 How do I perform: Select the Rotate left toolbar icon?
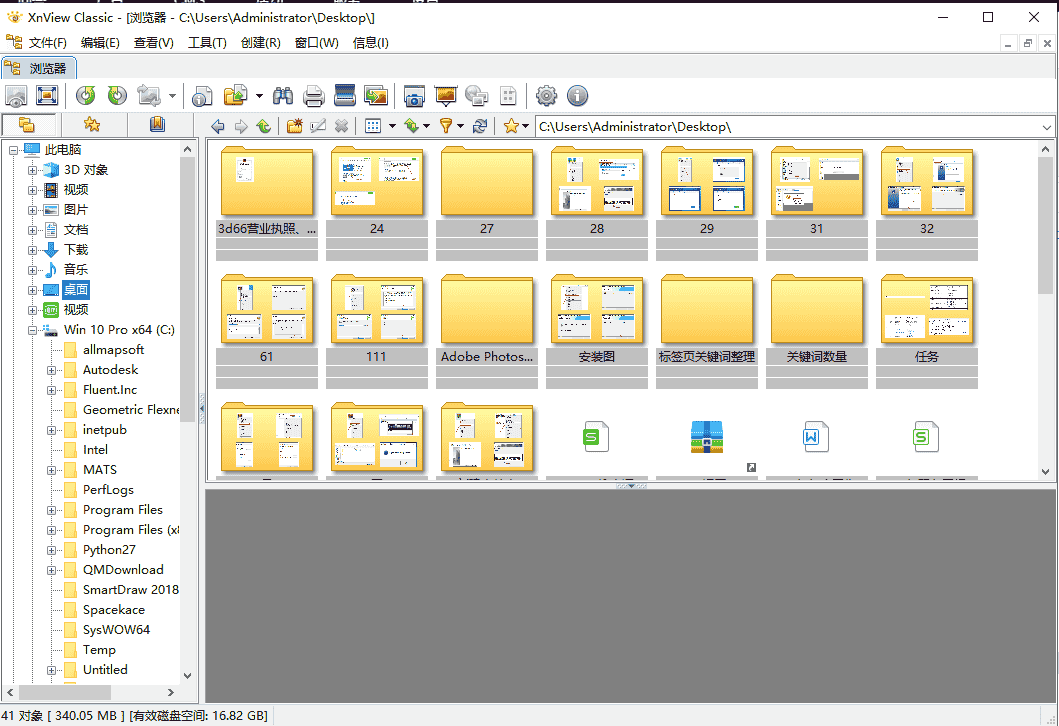tap(85, 96)
